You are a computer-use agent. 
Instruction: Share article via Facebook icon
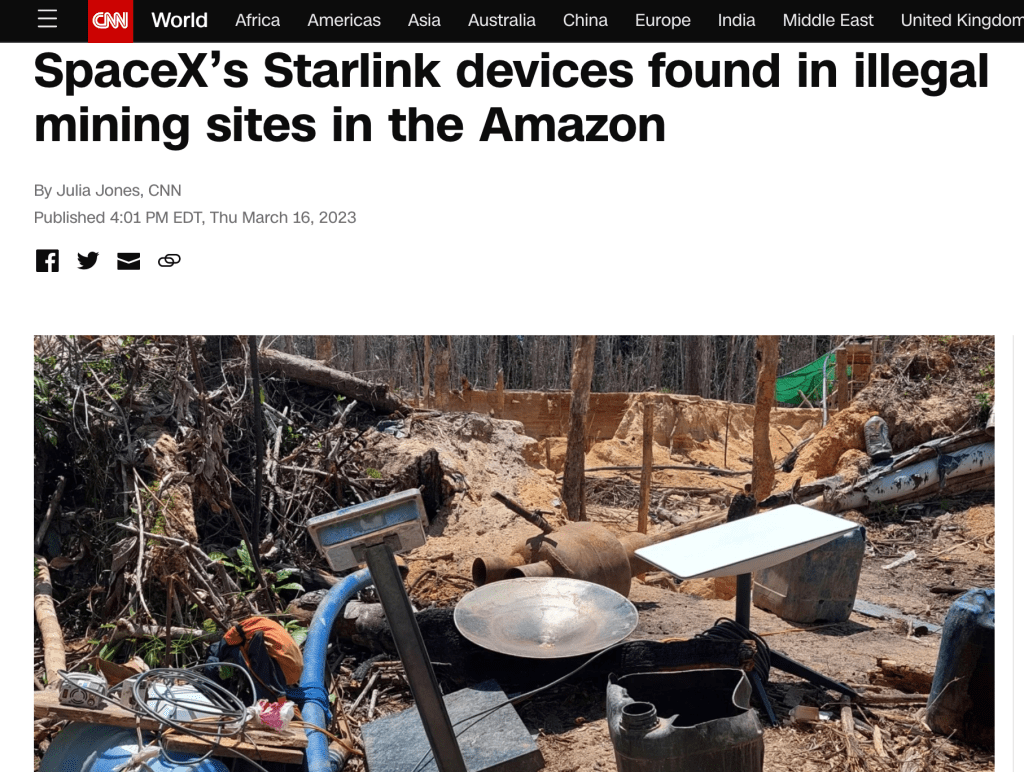pos(47,261)
